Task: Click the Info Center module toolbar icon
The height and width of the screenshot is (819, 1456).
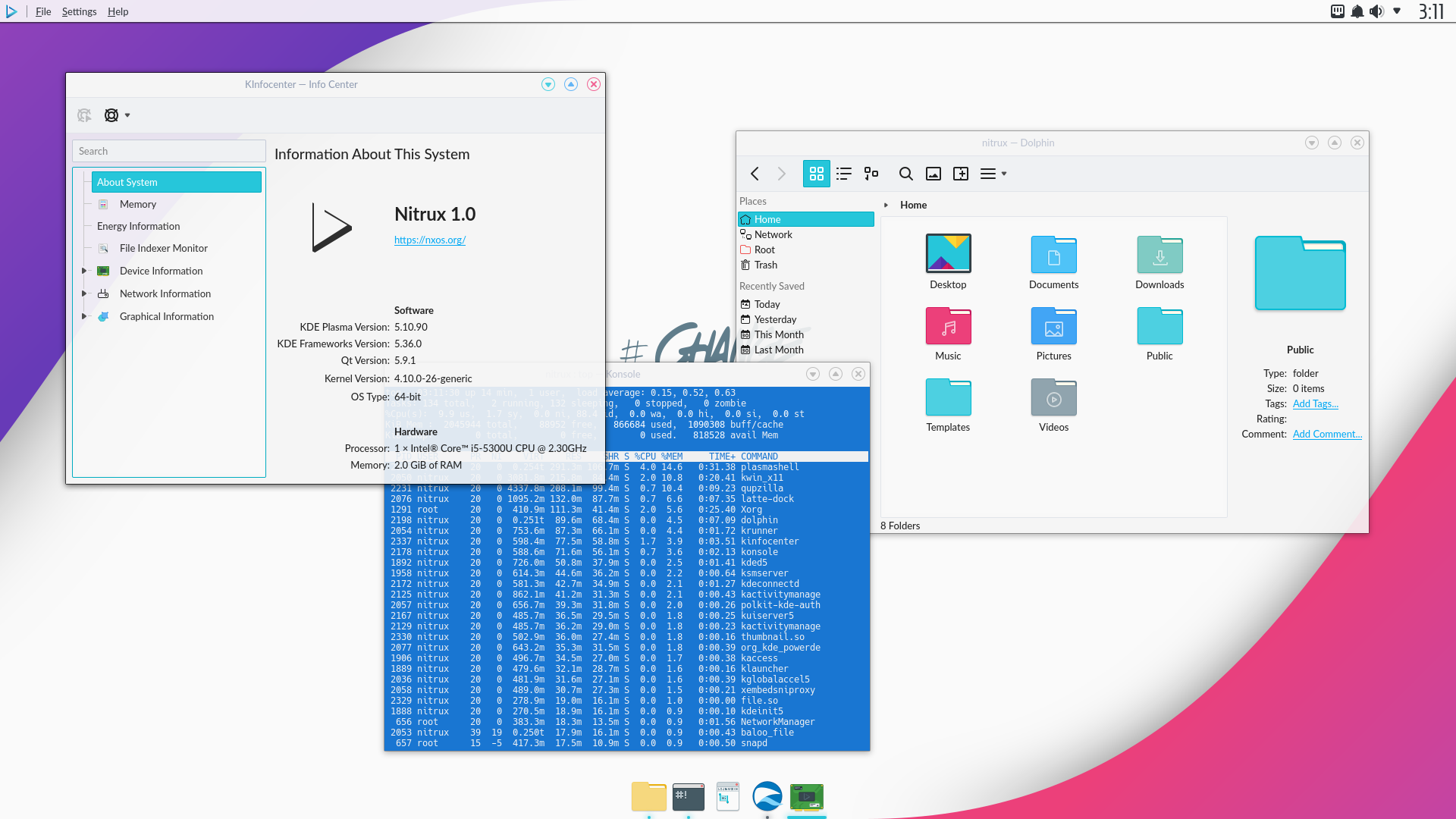Action: (84, 115)
